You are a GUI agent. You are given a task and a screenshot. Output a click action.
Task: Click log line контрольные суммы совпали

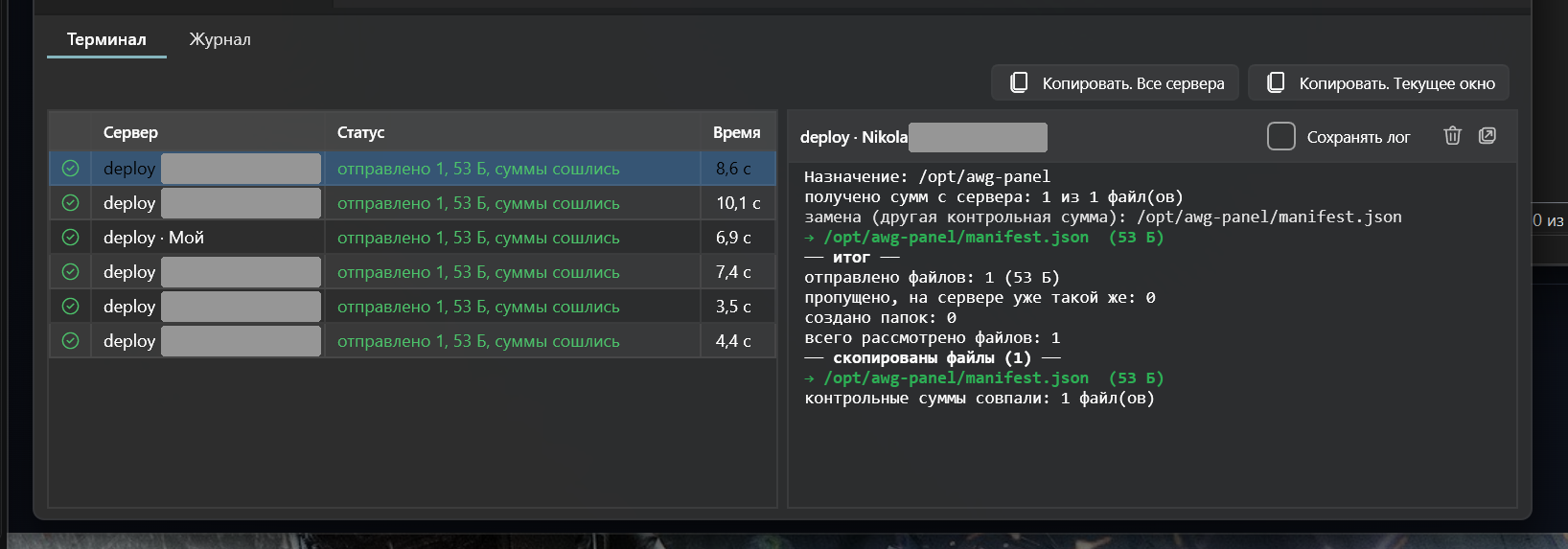(980, 398)
